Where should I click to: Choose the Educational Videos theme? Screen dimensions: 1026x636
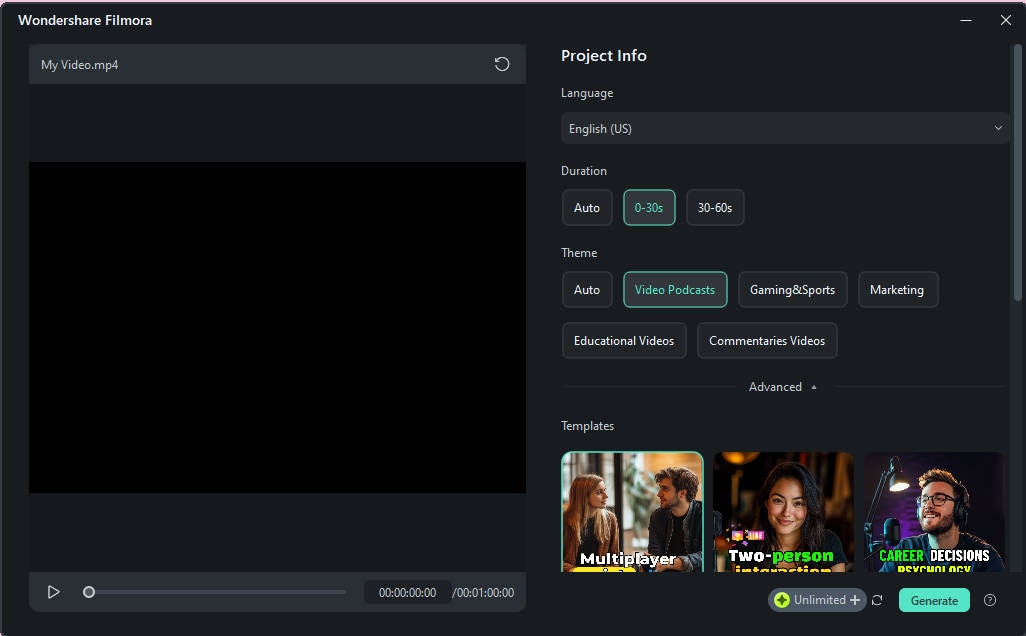point(624,341)
